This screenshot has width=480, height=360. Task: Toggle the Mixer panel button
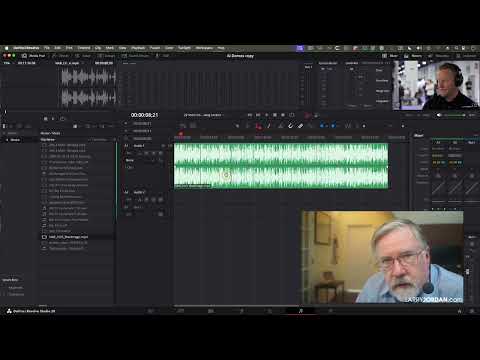(390, 56)
